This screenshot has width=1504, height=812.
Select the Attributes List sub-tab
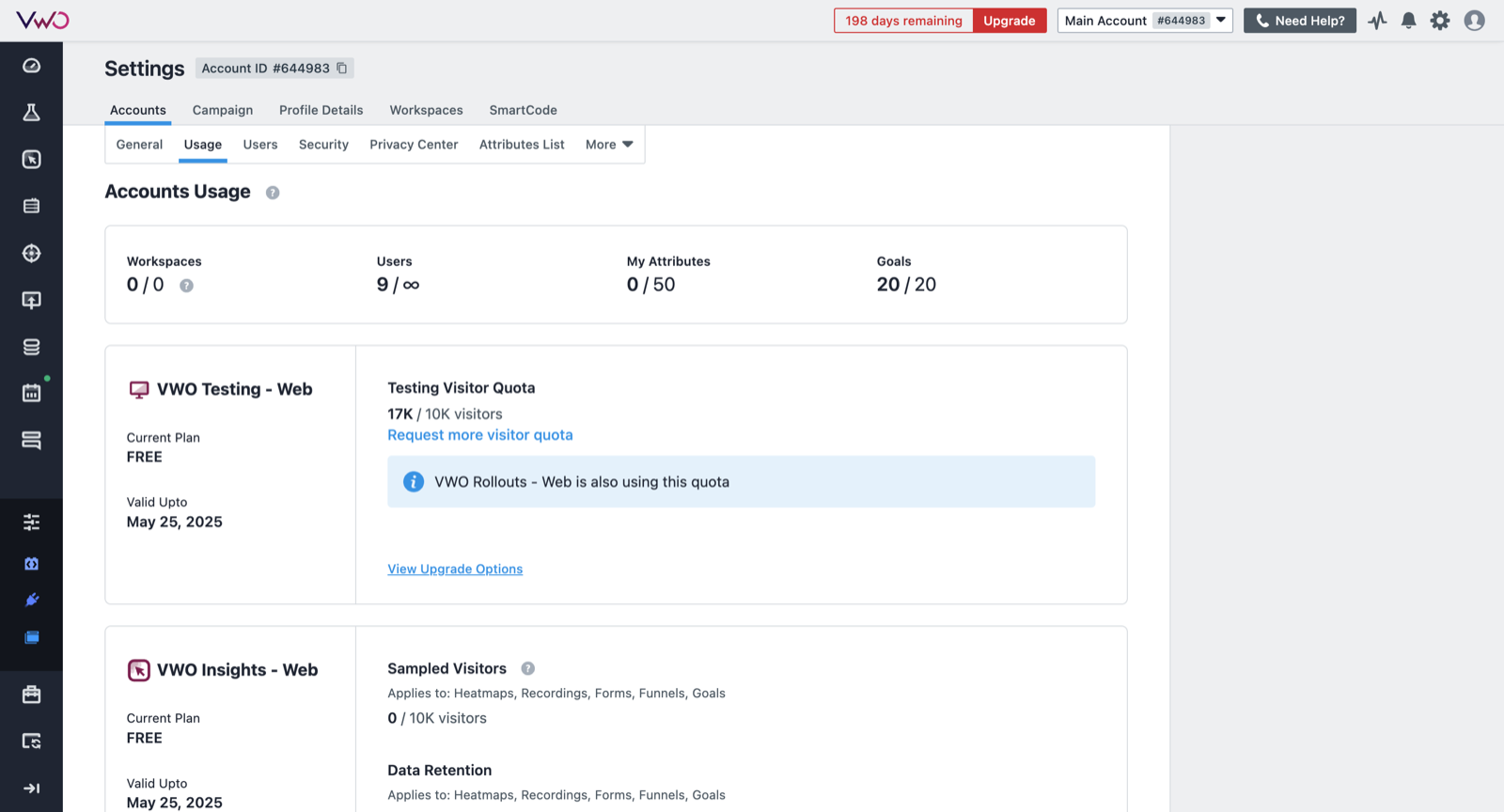tap(522, 145)
